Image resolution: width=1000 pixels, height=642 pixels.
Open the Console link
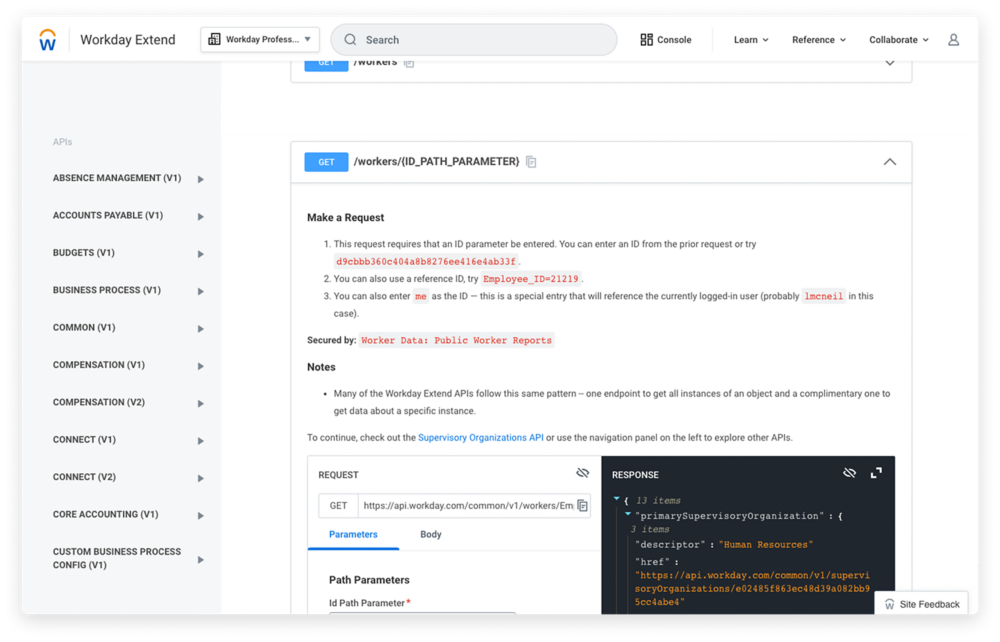[x=666, y=40]
